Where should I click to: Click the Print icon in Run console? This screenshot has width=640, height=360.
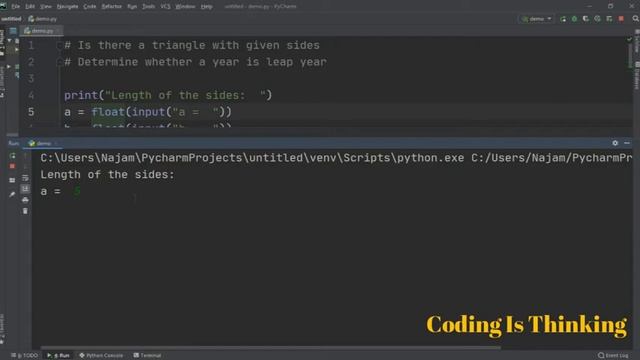point(25,200)
